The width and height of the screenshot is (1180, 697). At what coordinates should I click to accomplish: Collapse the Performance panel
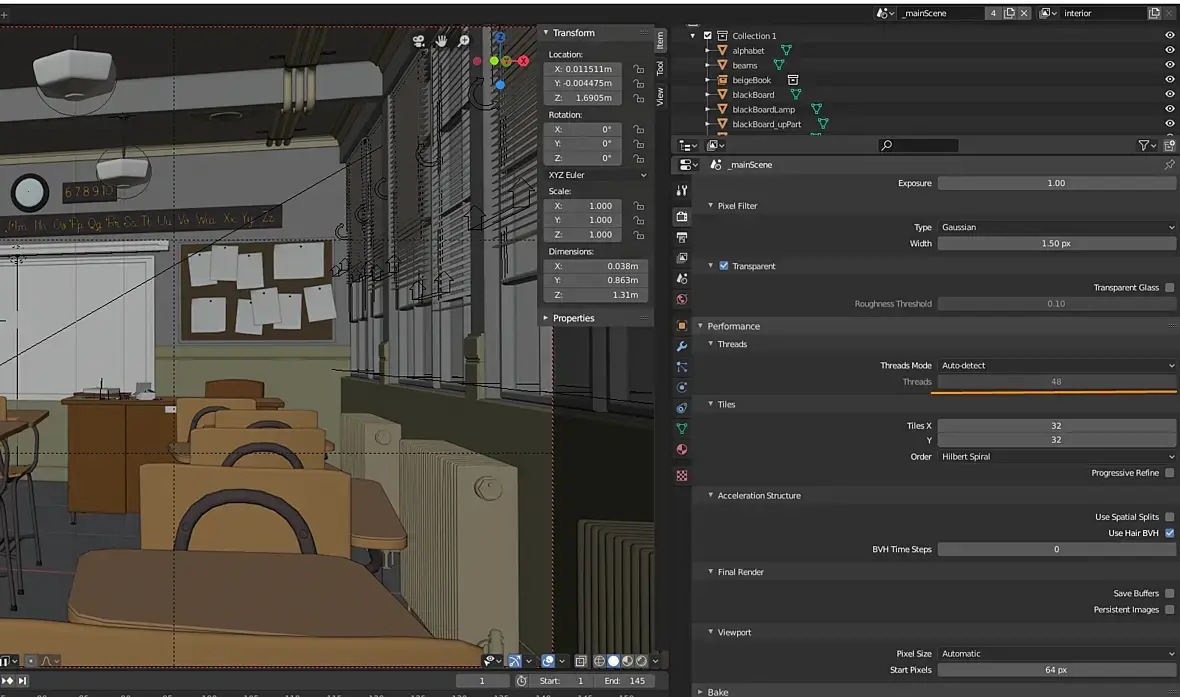[x=733, y=326]
